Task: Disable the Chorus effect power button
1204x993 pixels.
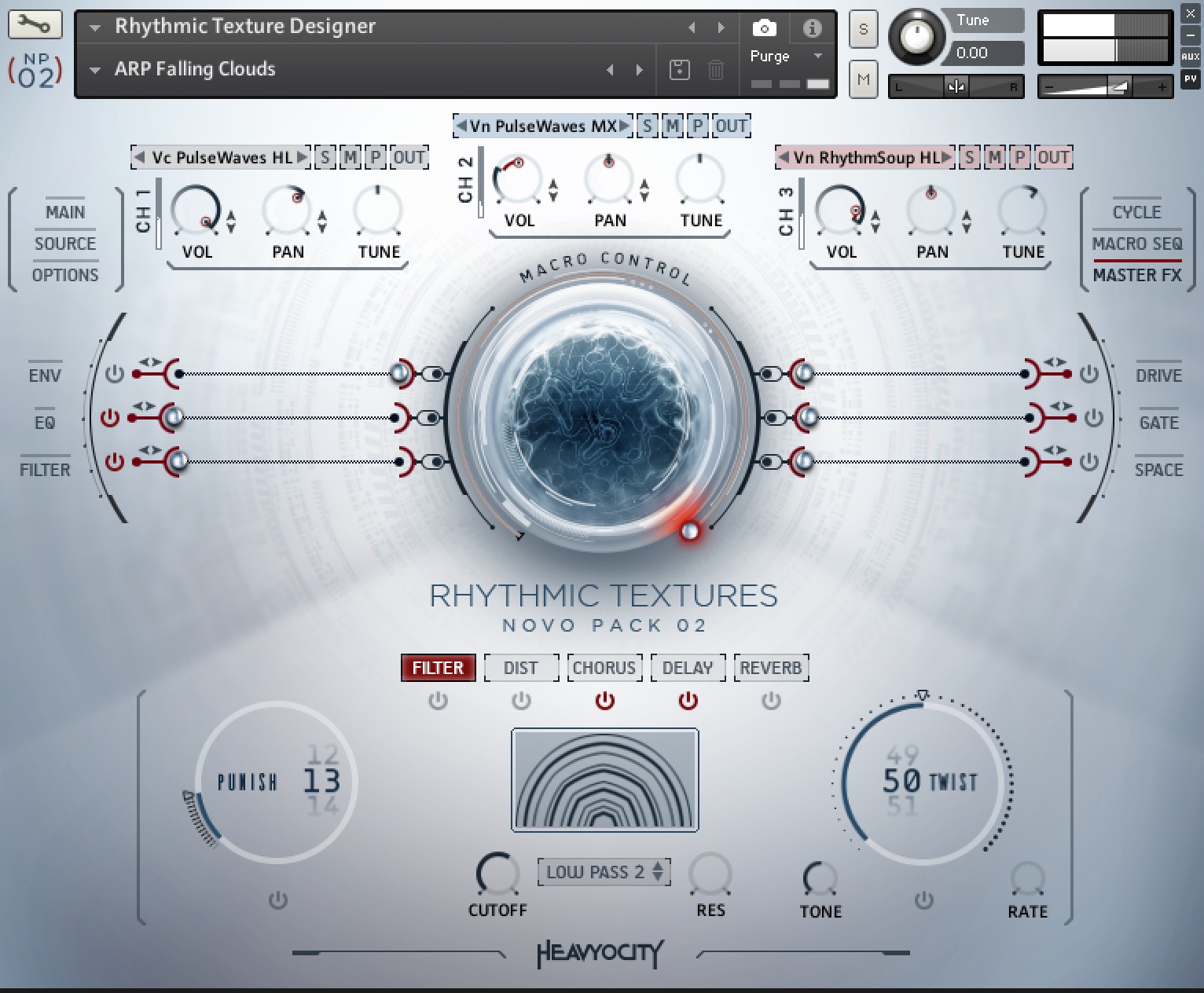Action: point(604,701)
